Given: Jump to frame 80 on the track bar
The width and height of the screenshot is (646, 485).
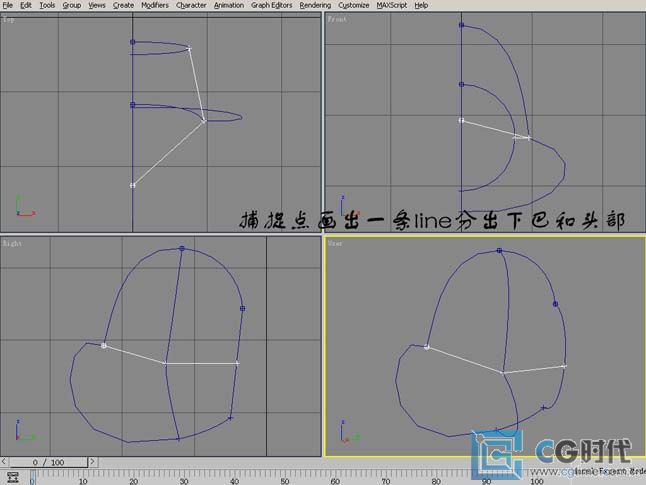Looking at the screenshot, I should [x=436, y=480].
